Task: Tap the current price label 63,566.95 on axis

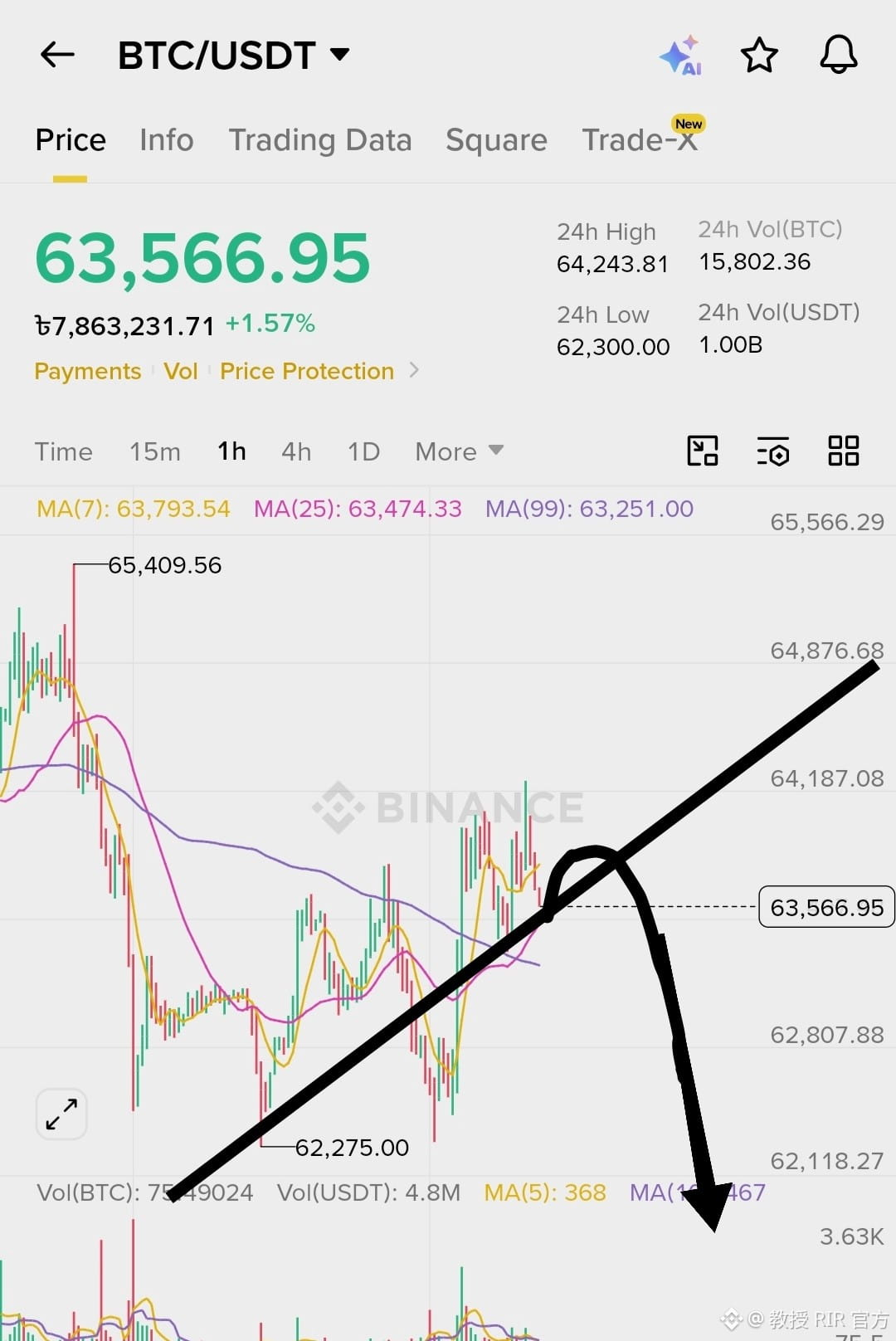Action: (x=827, y=907)
